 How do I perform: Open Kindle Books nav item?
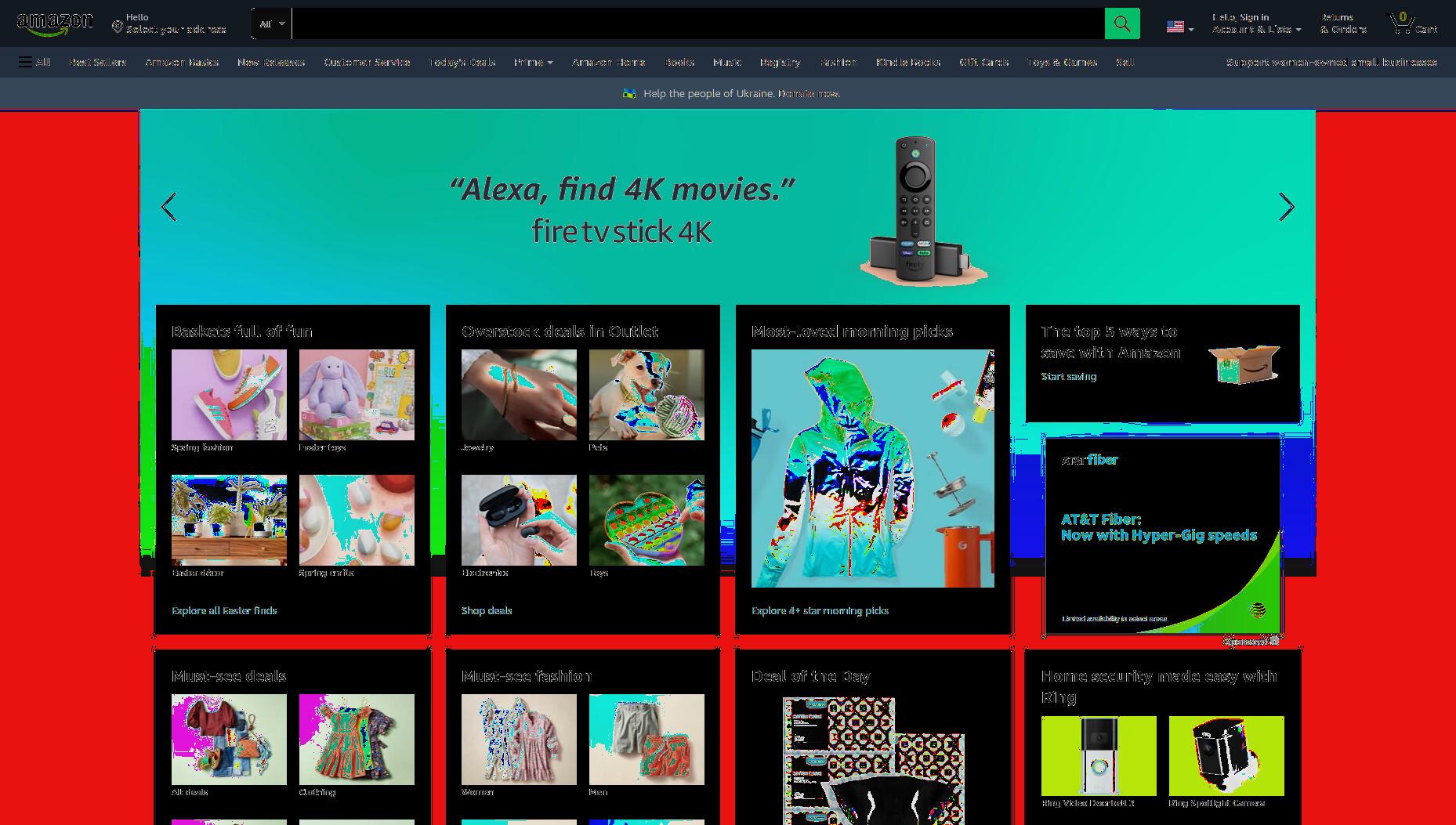click(x=907, y=62)
